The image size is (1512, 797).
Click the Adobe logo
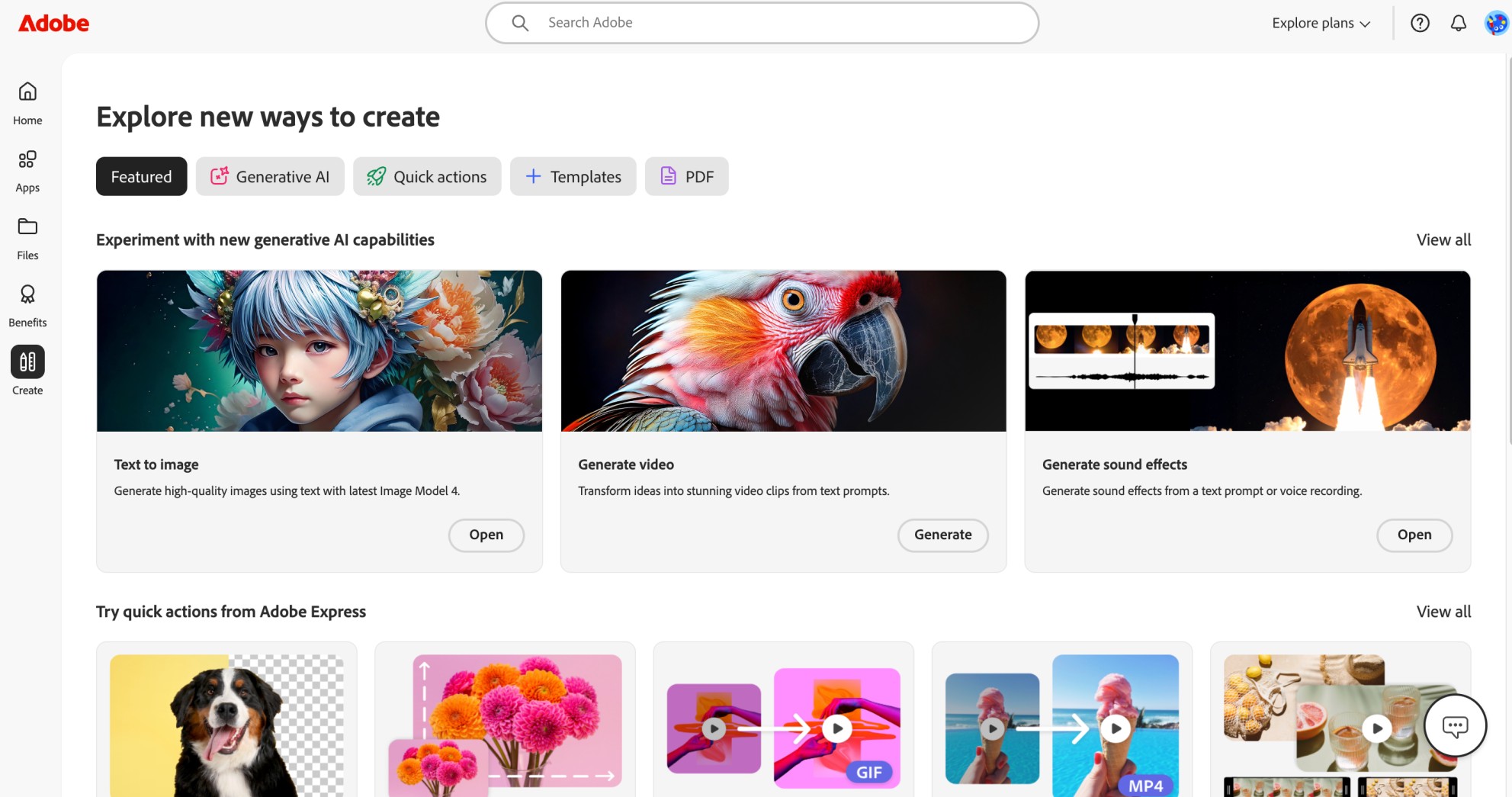coord(53,23)
